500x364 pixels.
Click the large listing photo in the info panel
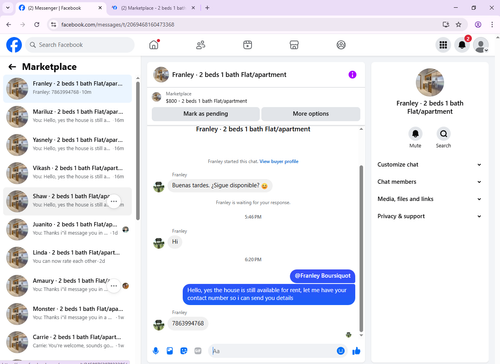[x=430, y=82]
